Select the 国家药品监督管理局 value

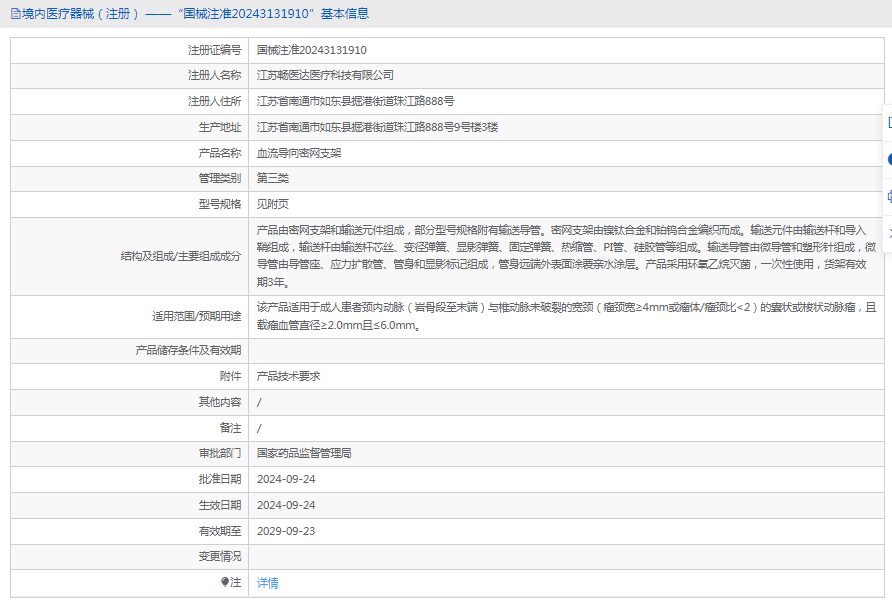click(x=304, y=453)
